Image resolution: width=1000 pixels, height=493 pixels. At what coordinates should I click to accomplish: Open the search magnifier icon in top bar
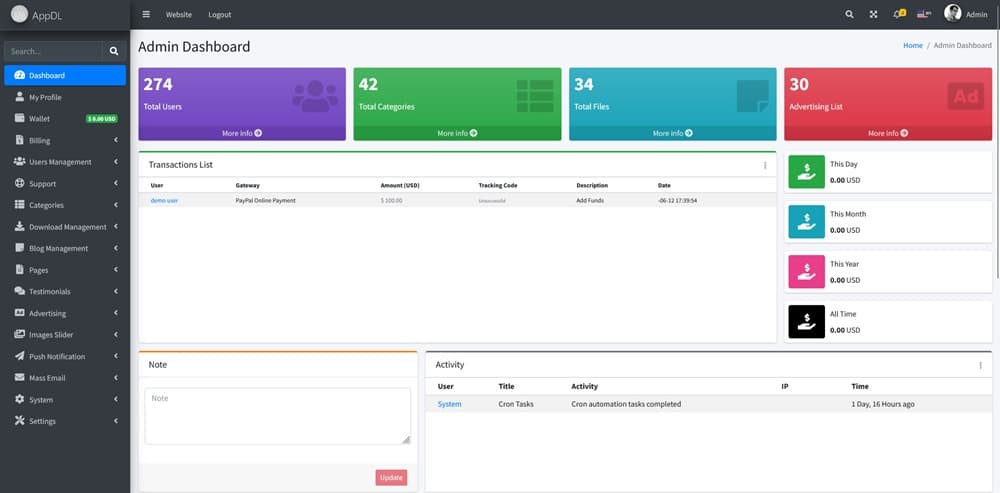coord(850,15)
